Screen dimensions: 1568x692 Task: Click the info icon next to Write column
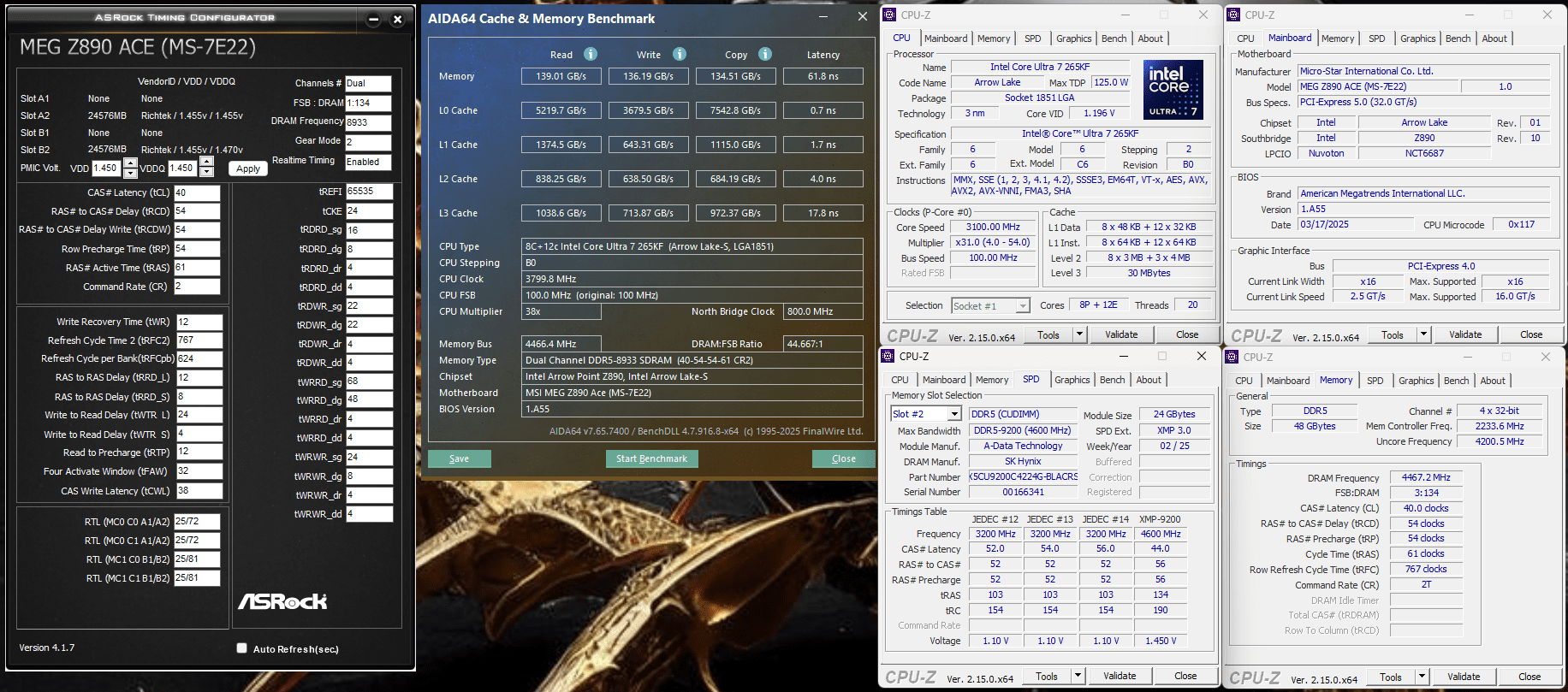[x=680, y=54]
